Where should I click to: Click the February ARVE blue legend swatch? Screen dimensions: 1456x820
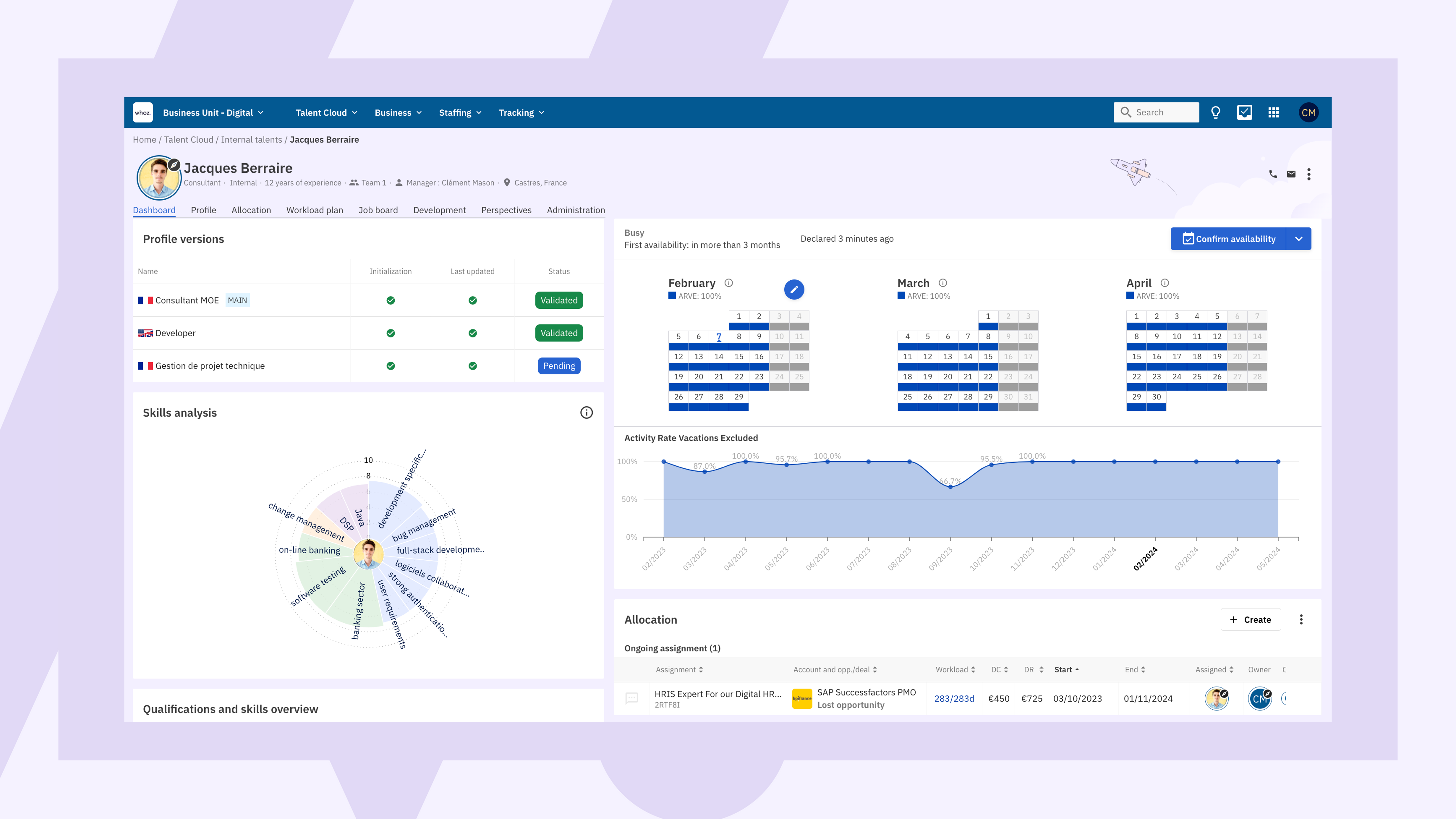(x=672, y=296)
